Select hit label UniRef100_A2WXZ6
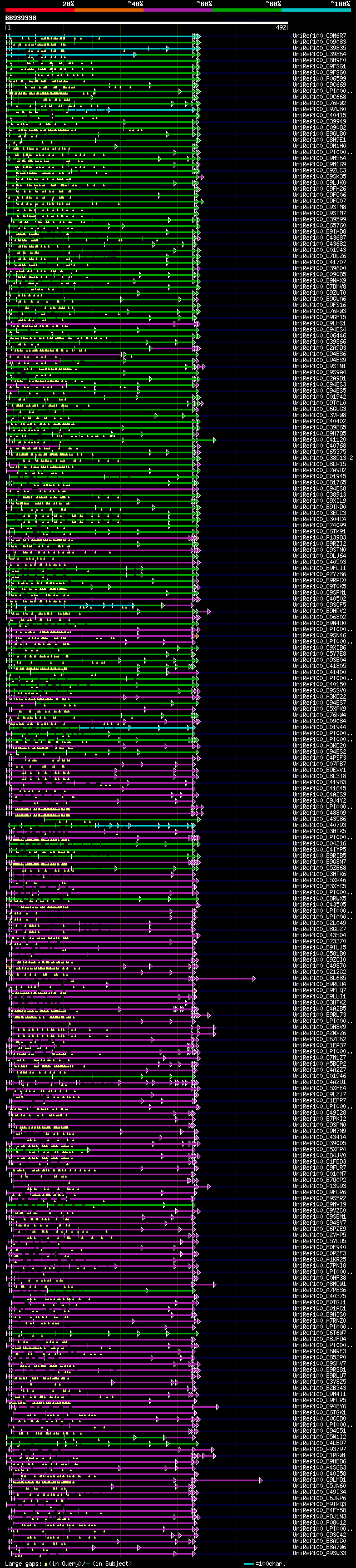356x1568 pixels. (319, 1033)
